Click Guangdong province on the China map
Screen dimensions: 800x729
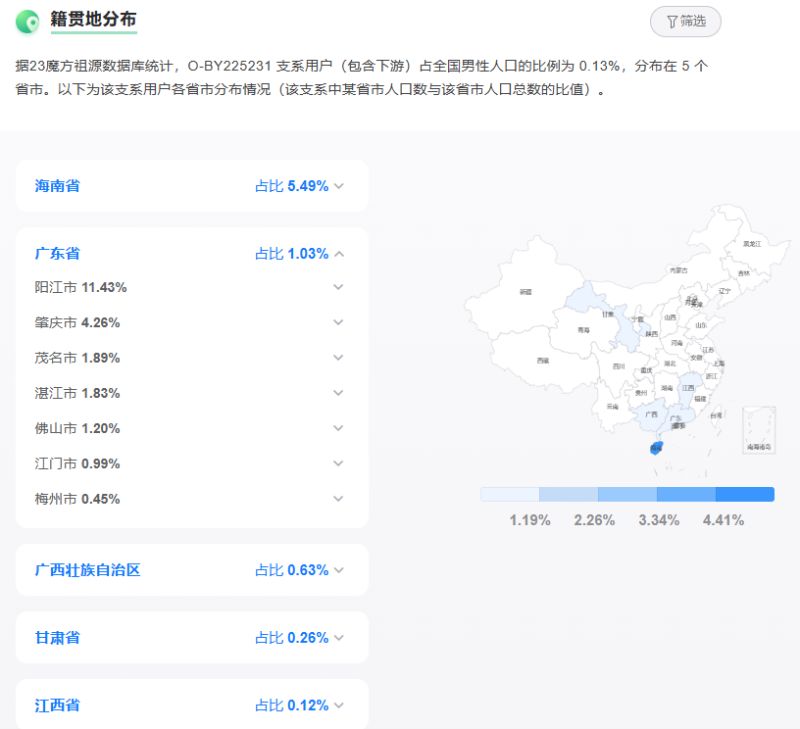coord(676,419)
